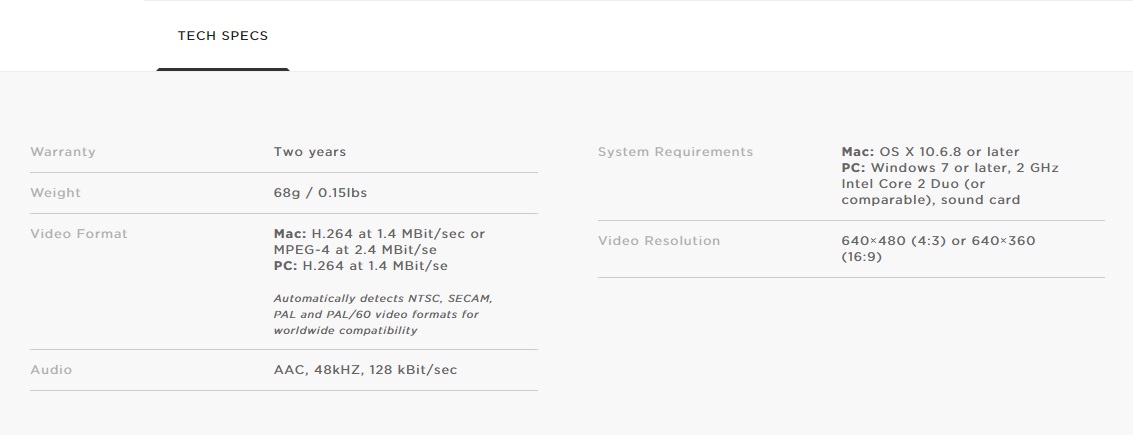1133x435 pixels.
Task: Select the 'Mac: OS X 10.6.8 or later' line
Action: [930, 152]
